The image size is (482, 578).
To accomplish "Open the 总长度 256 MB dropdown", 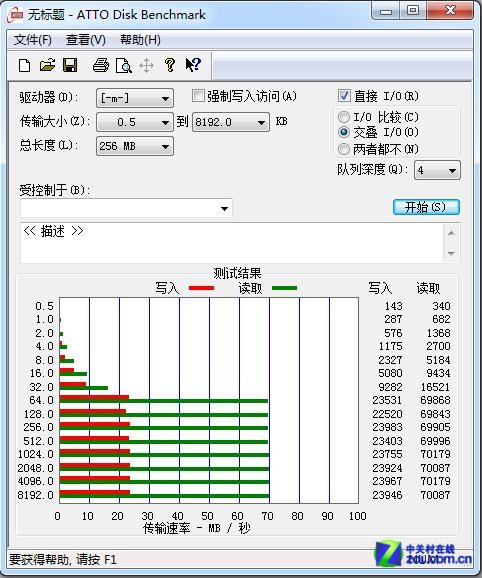I will (135, 146).
